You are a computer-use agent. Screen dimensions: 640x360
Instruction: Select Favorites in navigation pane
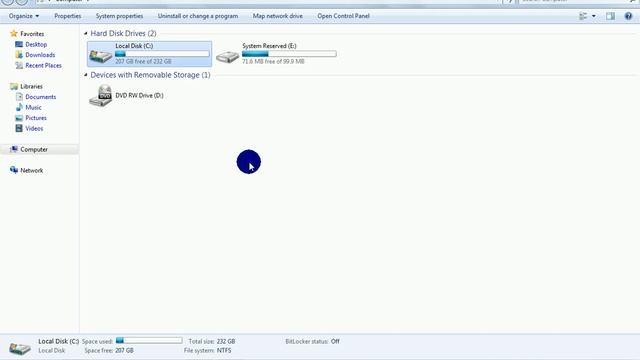[32, 34]
